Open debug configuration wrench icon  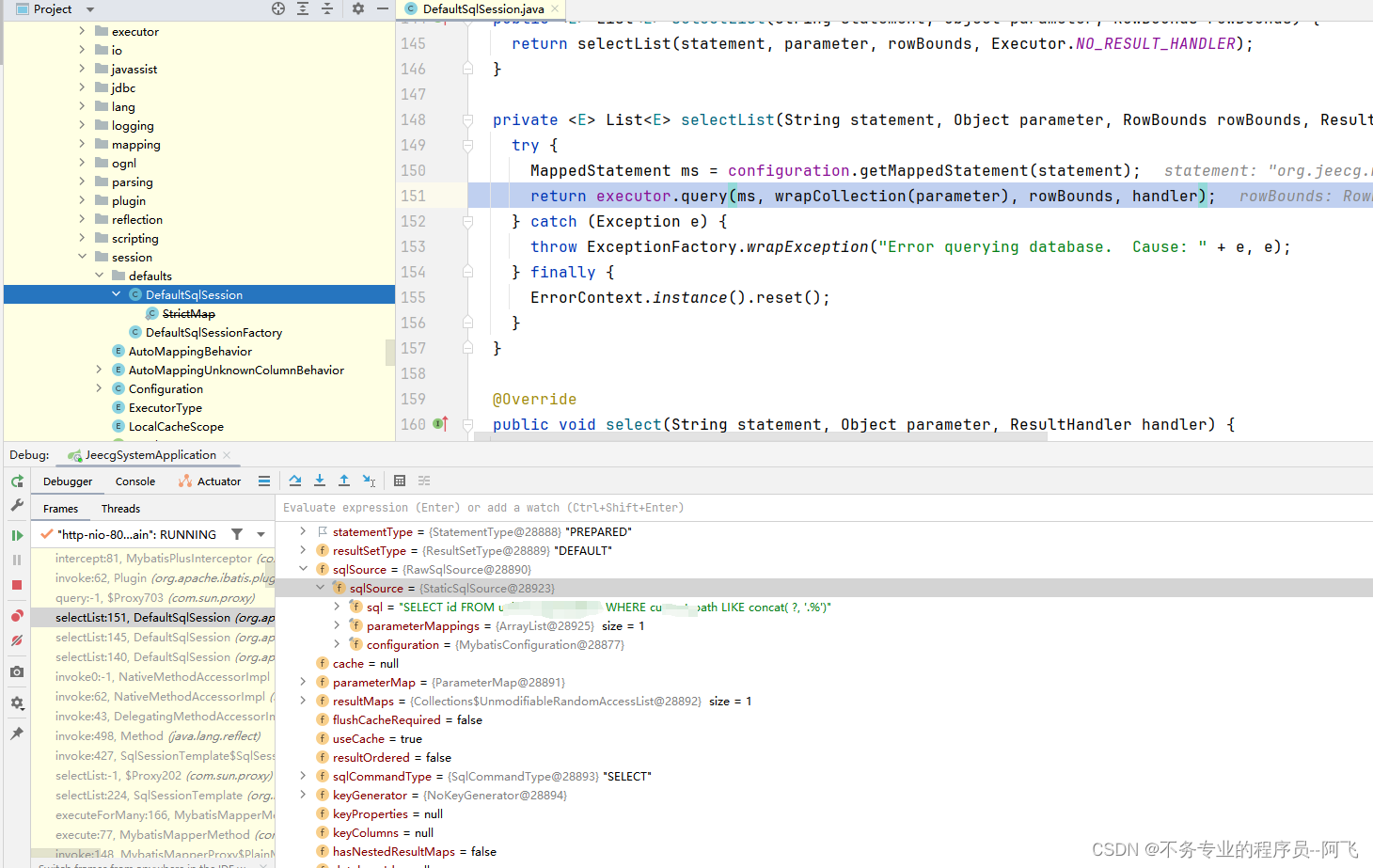click(17, 505)
